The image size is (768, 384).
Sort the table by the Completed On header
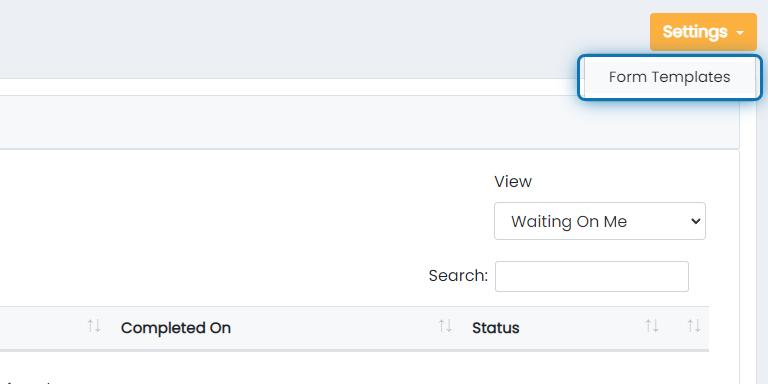(176, 328)
